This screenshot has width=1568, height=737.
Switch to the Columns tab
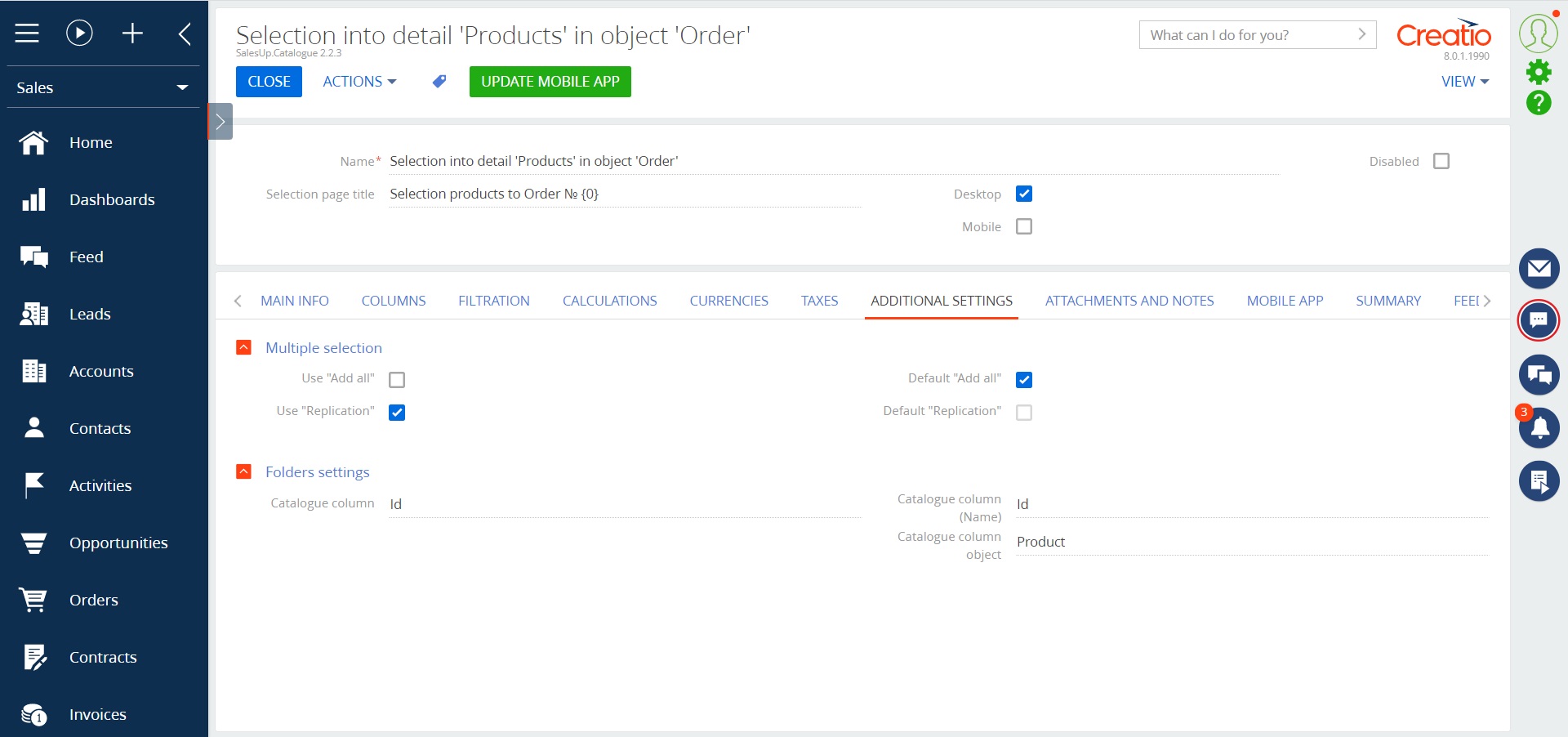[x=393, y=301]
